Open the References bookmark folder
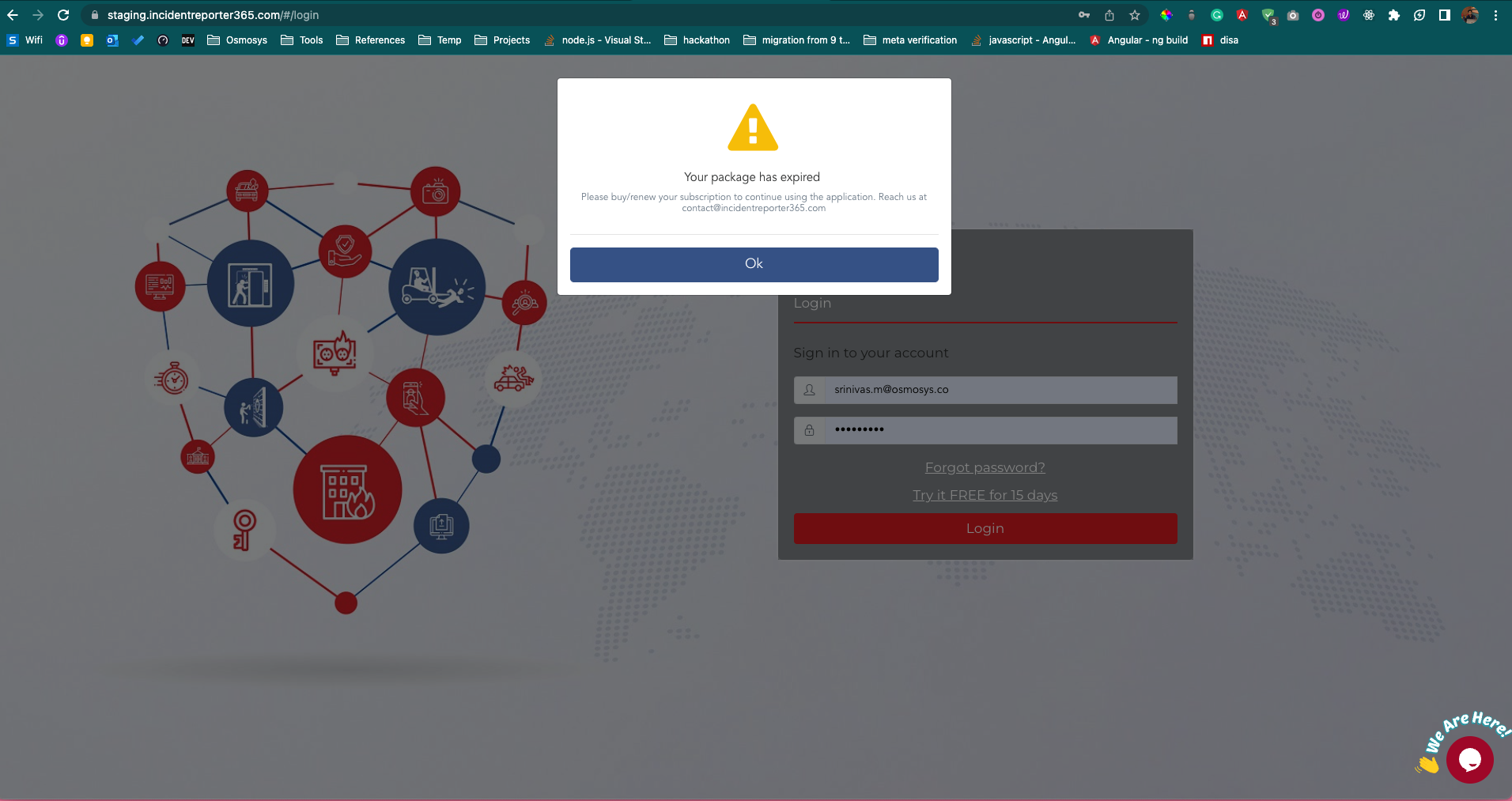This screenshot has height=801, width=1512. coord(370,40)
